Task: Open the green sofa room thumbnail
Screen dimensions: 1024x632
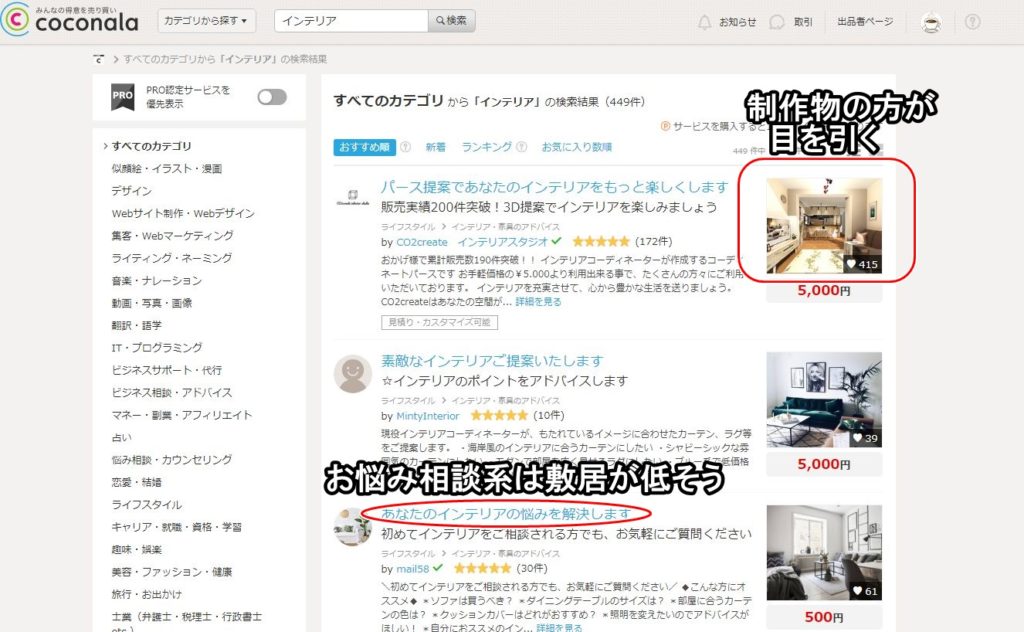Action: [824, 400]
